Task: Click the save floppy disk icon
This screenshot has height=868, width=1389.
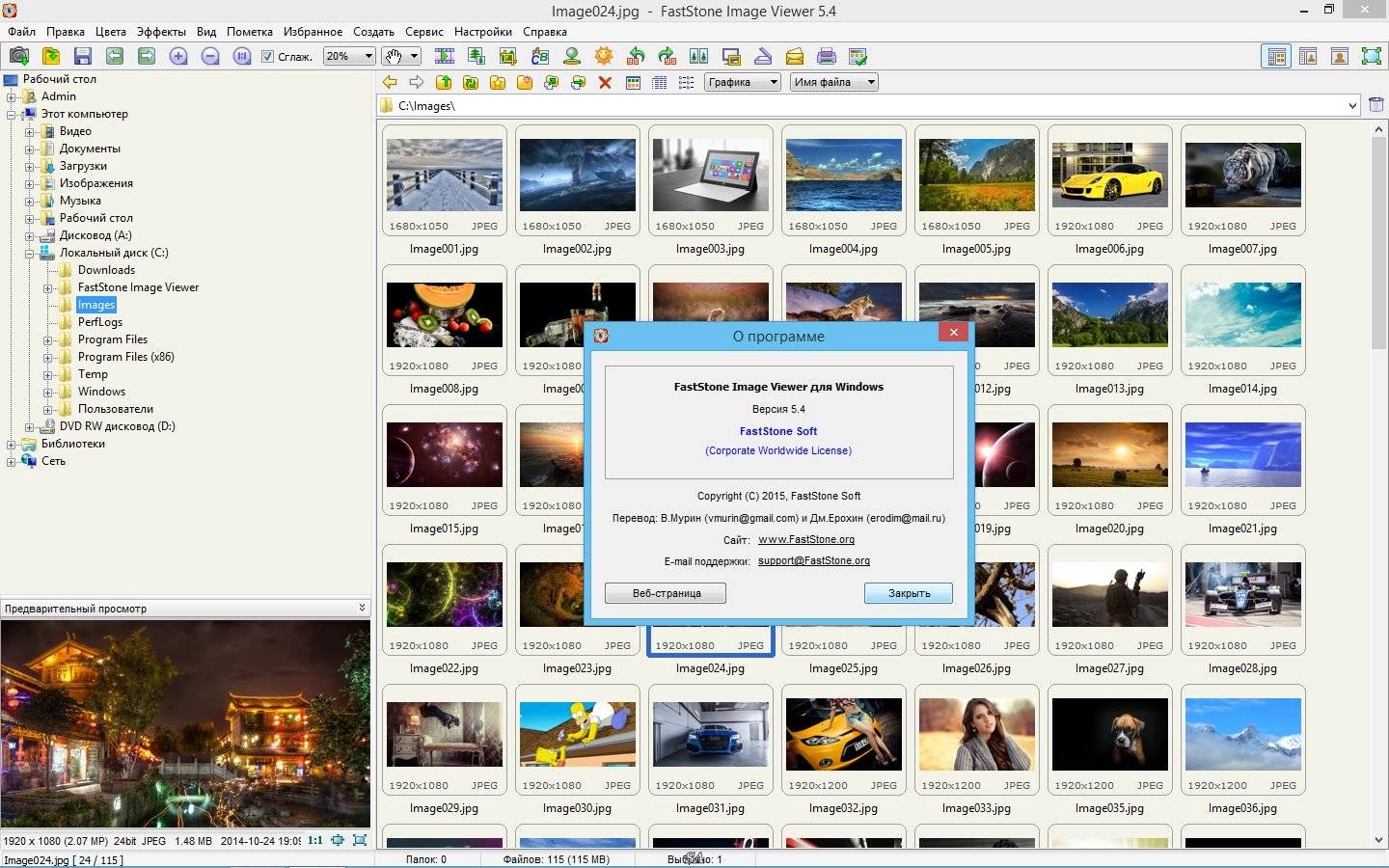Action: (x=83, y=56)
